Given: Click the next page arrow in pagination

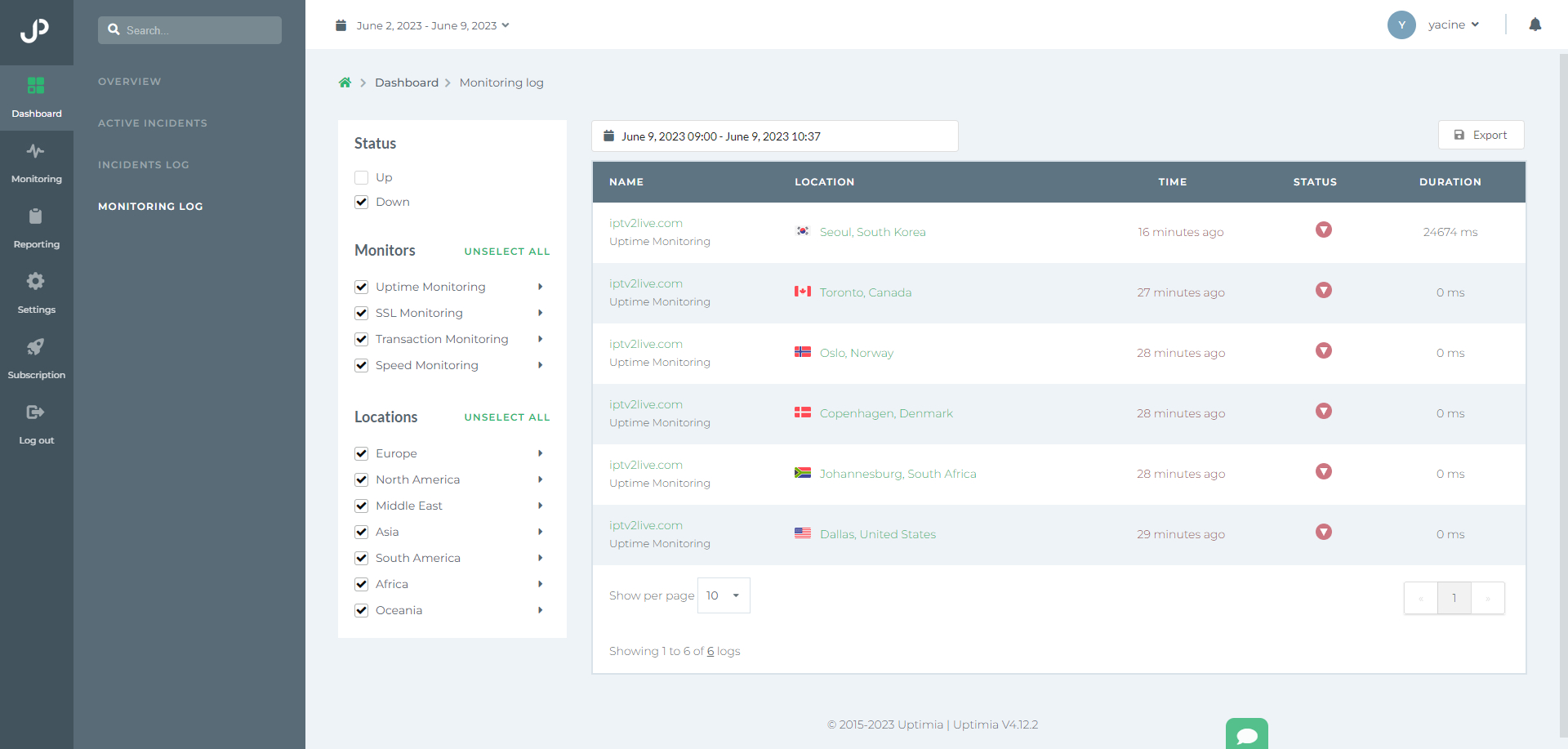Looking at the screenshot, I should click(1488, 598).
